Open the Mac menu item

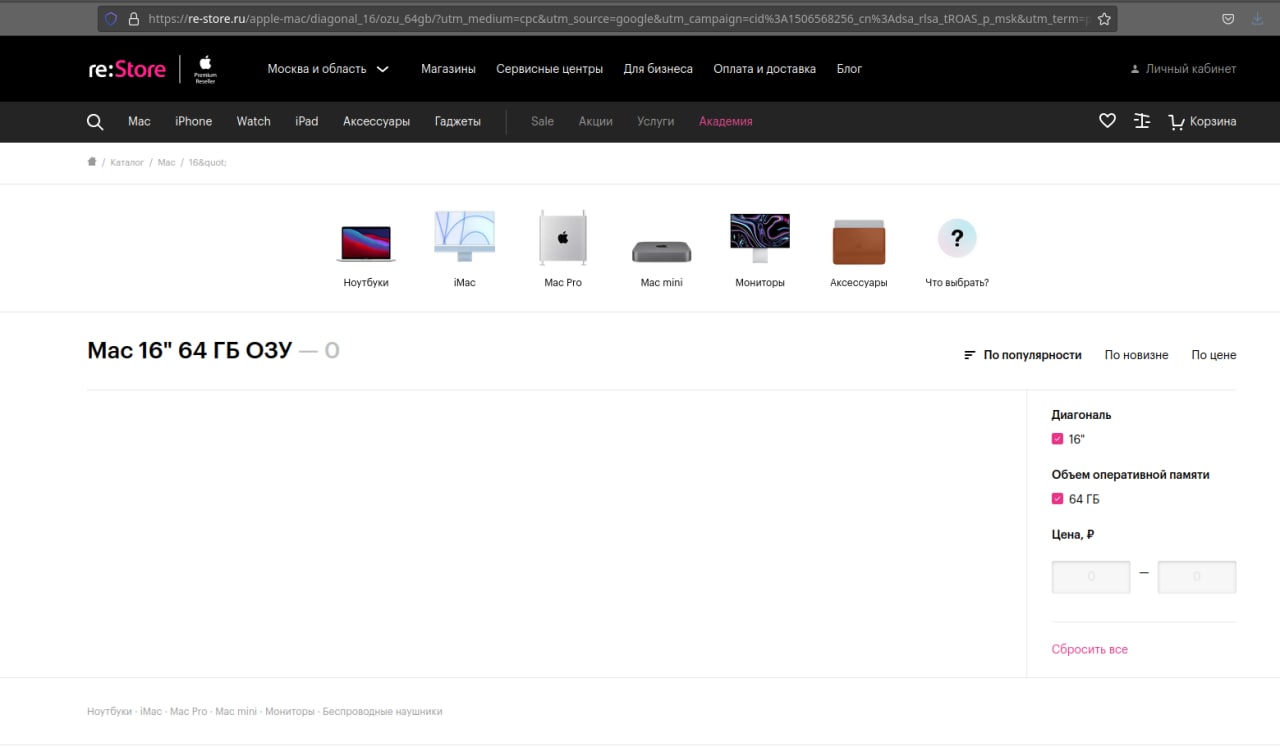tap(139, 121)
